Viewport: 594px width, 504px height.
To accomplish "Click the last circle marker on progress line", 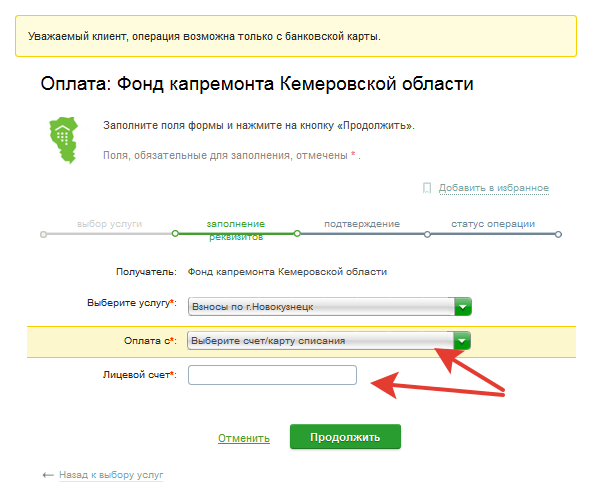I will pos(558,235).
